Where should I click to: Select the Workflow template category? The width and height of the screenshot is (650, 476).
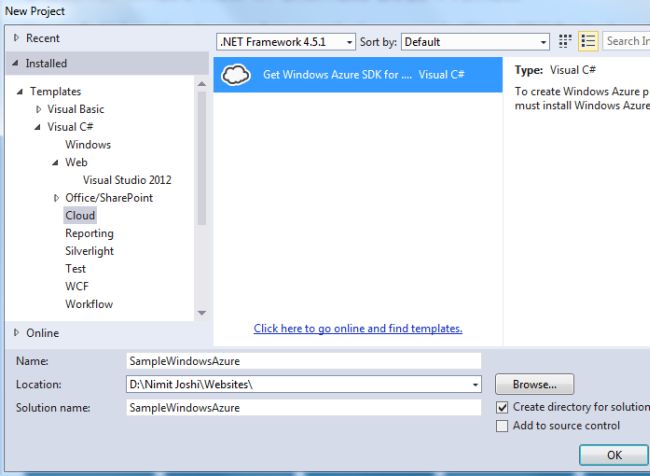pyautogui.click(x=89, y=304)
